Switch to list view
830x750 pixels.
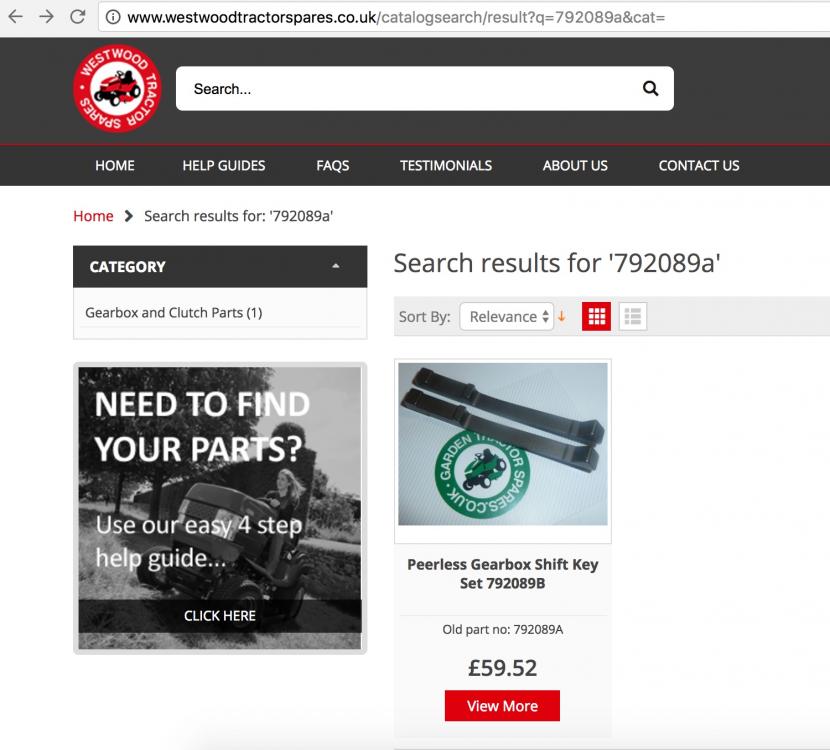pos(633,317)
